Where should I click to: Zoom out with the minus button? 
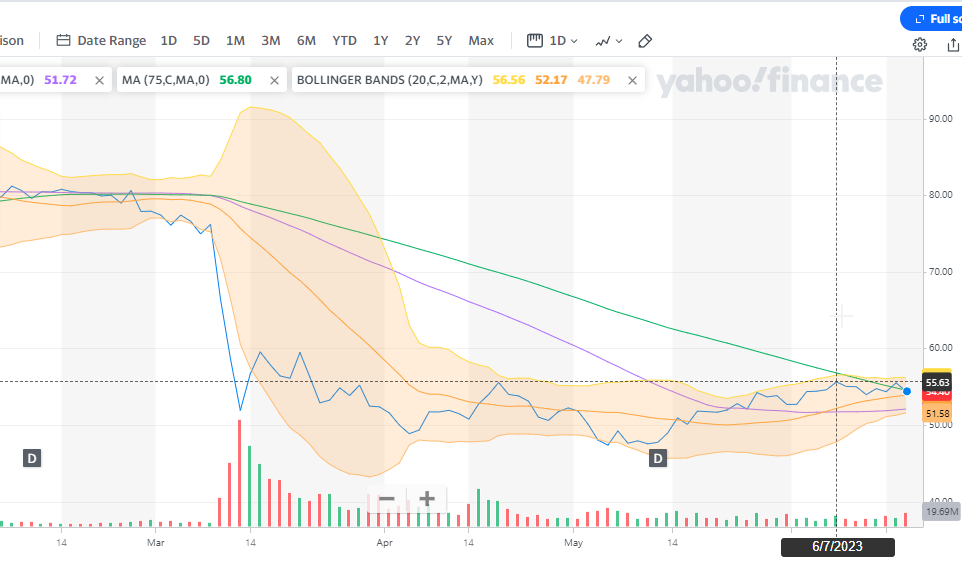387,499
